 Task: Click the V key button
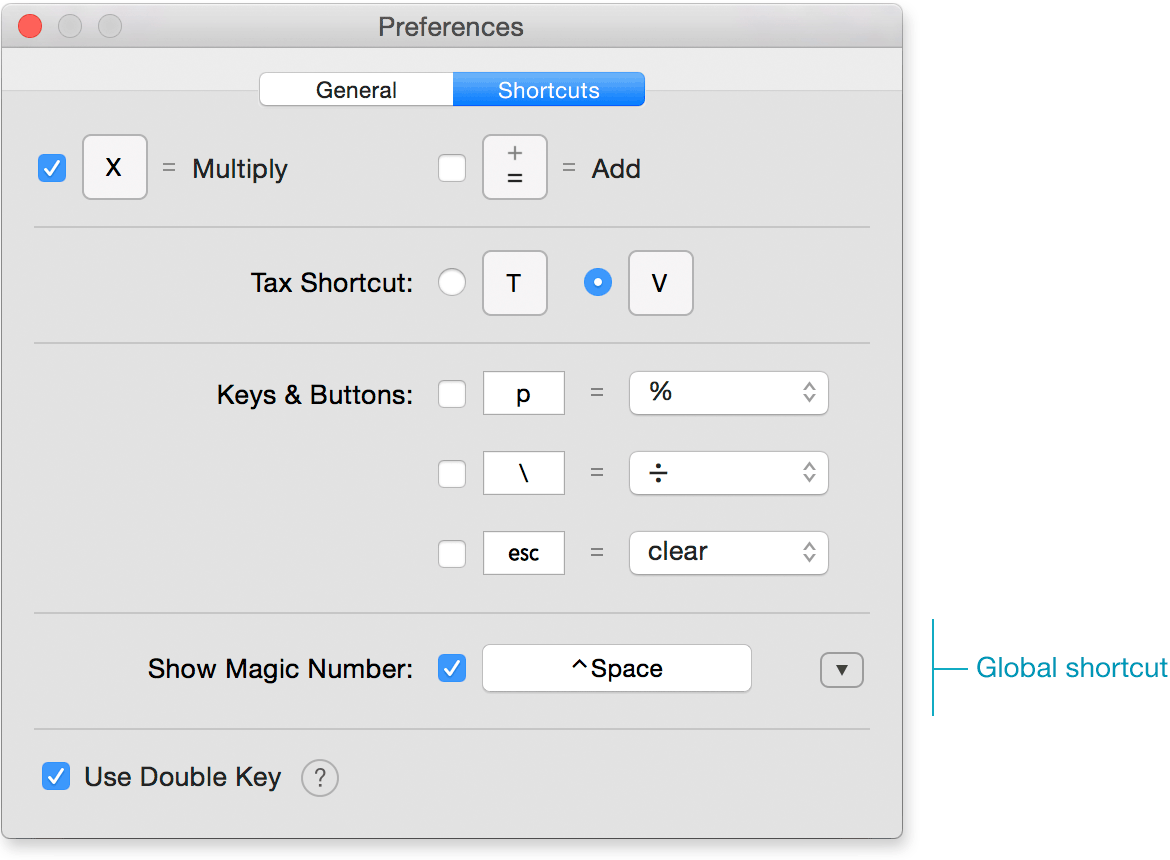click(x=660, y=283)
